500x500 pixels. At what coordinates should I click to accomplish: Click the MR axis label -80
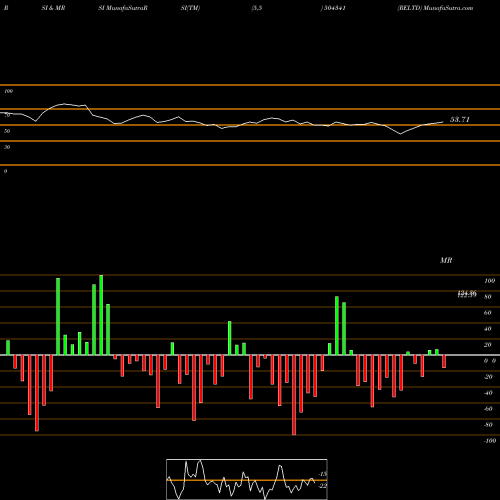488,425
